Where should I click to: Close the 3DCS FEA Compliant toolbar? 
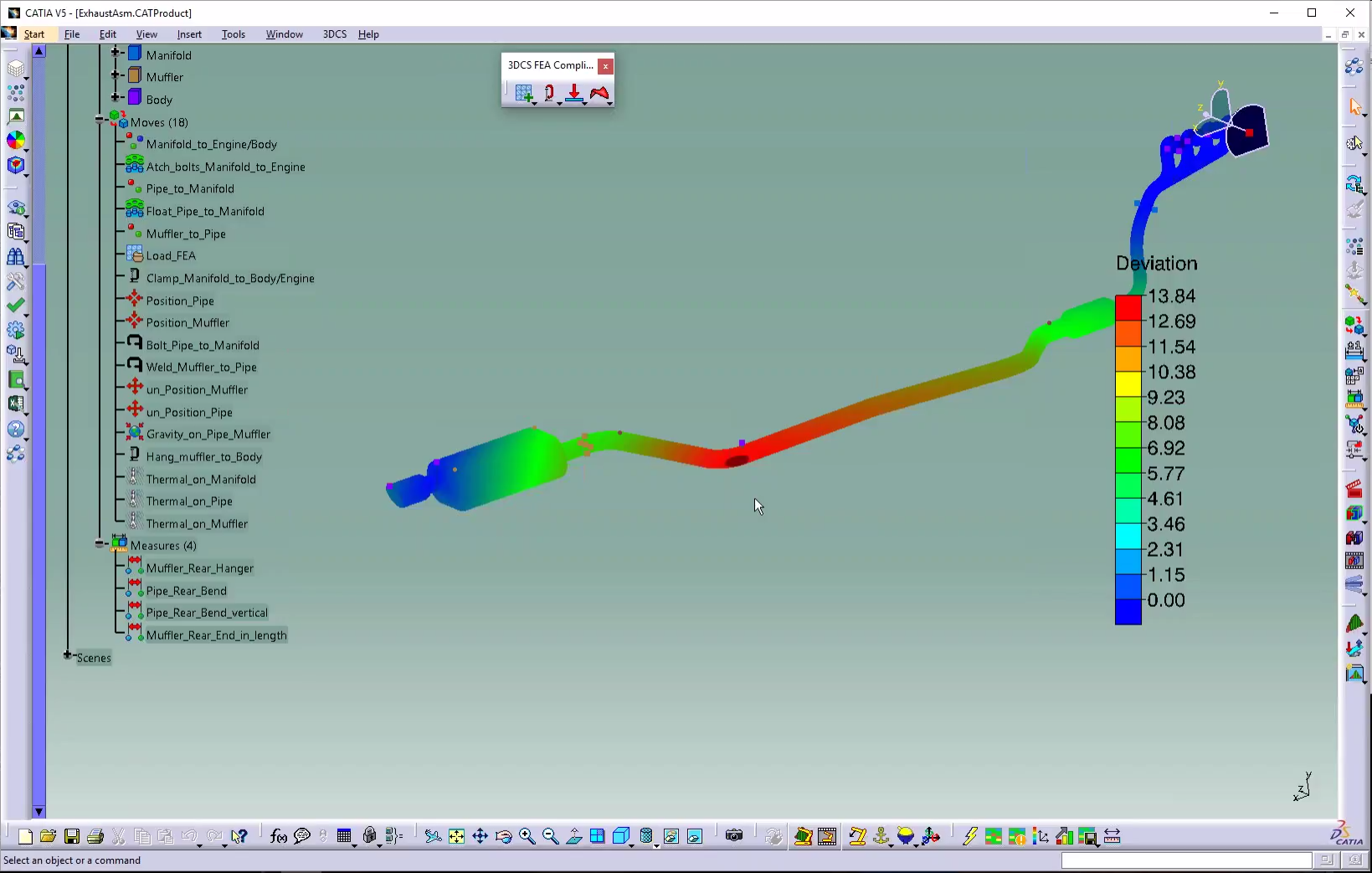pyautogui.click(x=605, y=66)
